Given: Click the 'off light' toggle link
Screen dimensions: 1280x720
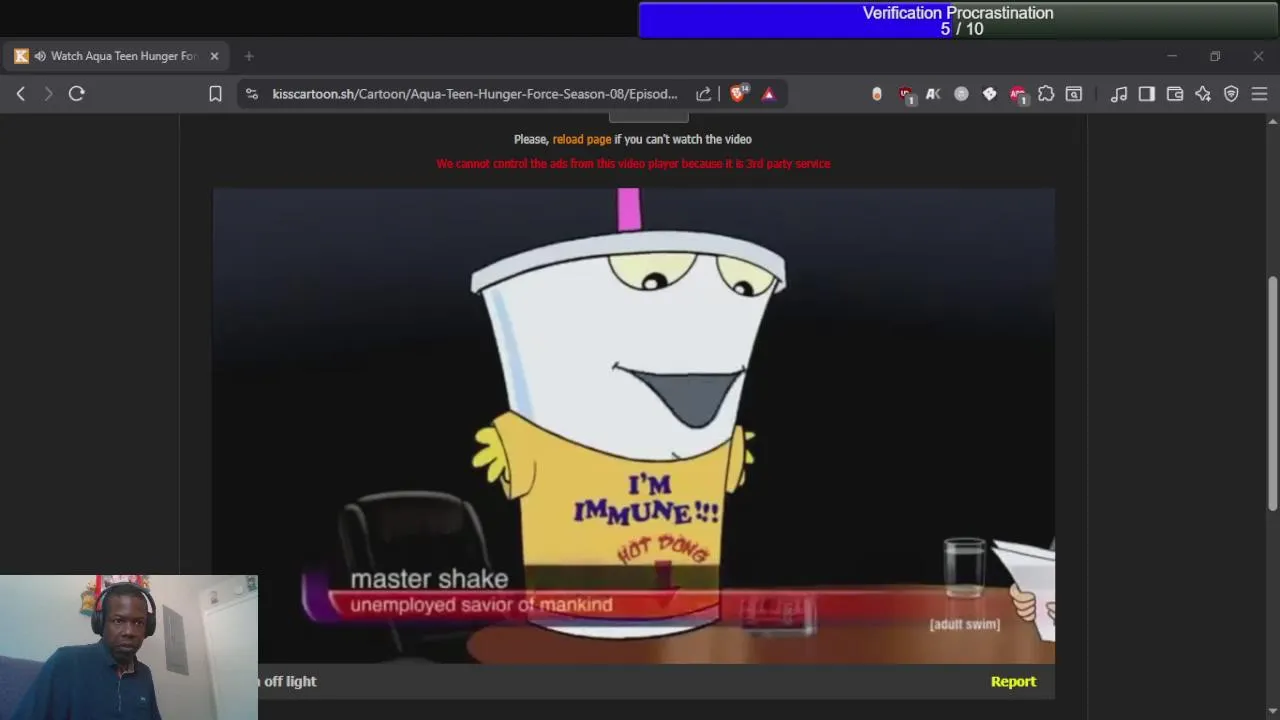Looking at the screenshot, I should pyautogui.click(x=289, y=681).
